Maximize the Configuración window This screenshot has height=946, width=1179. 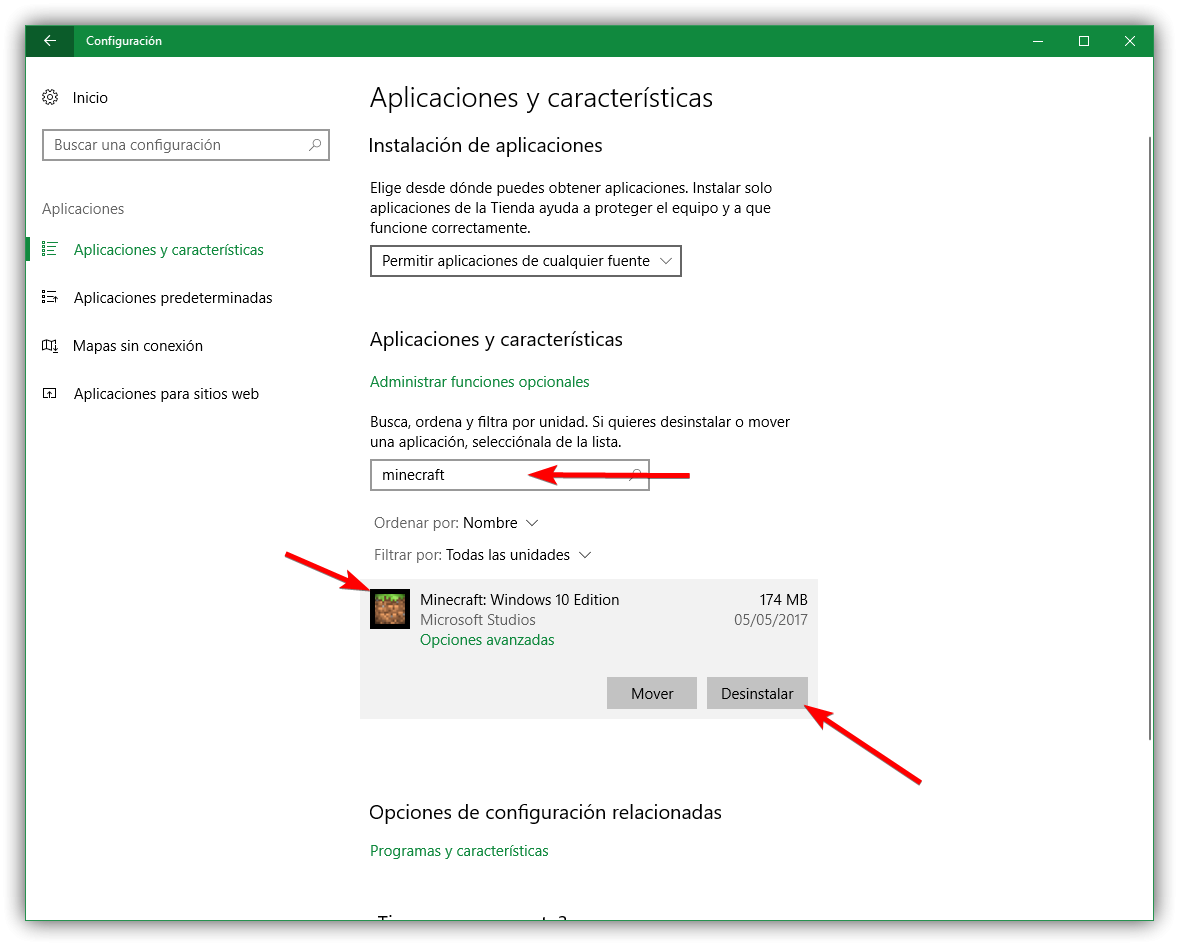pyautogui.click(x=1084, y=41)
